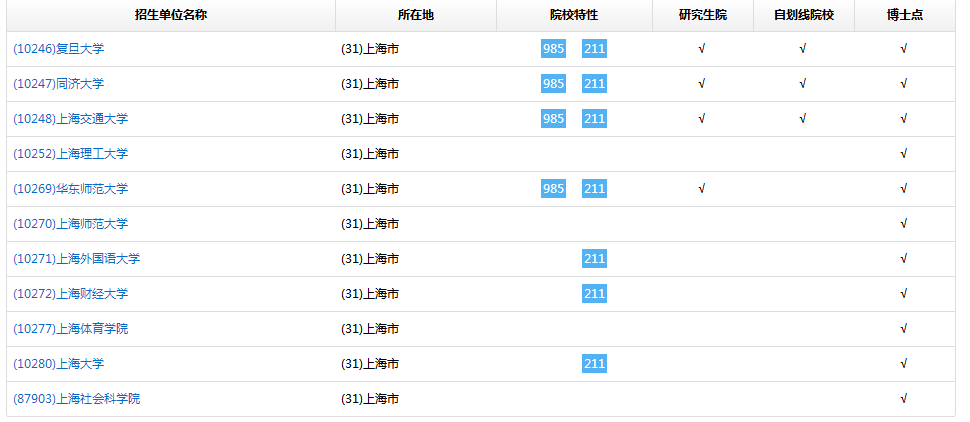Click 同济大学 研究生院 checkmark
Viewport: 970px width, 422px height.
click(702, 84)
